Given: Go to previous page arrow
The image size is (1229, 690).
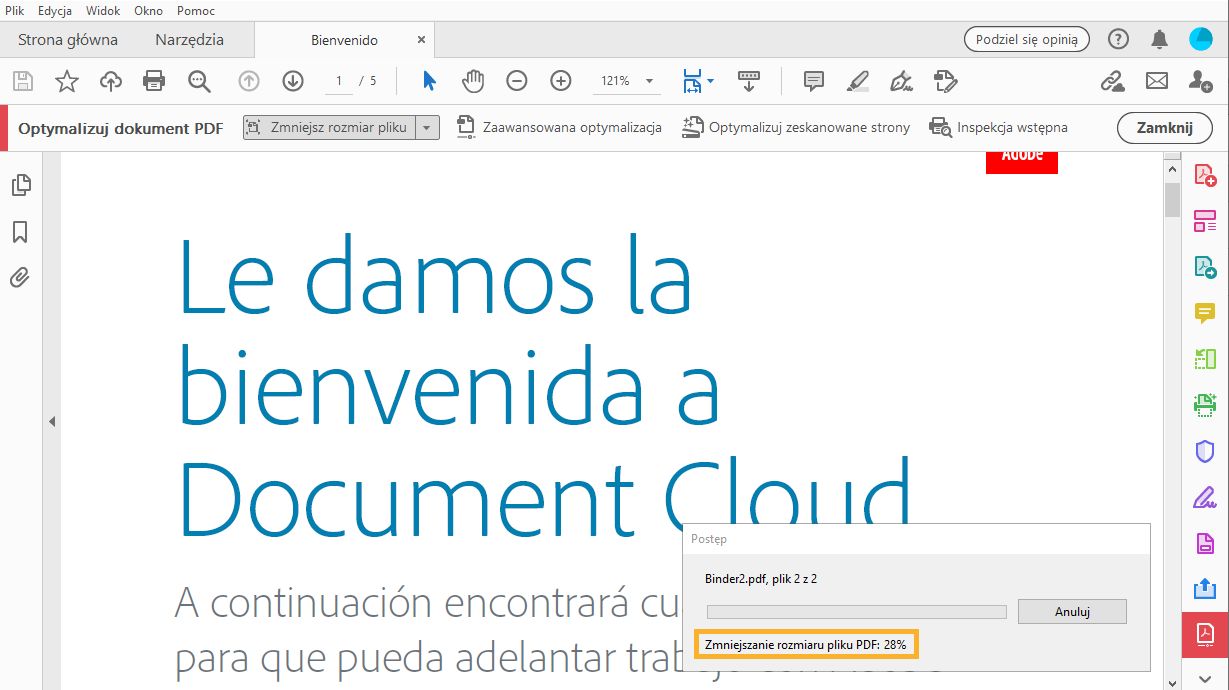Looking at the screenshot, I should point(249,81).
